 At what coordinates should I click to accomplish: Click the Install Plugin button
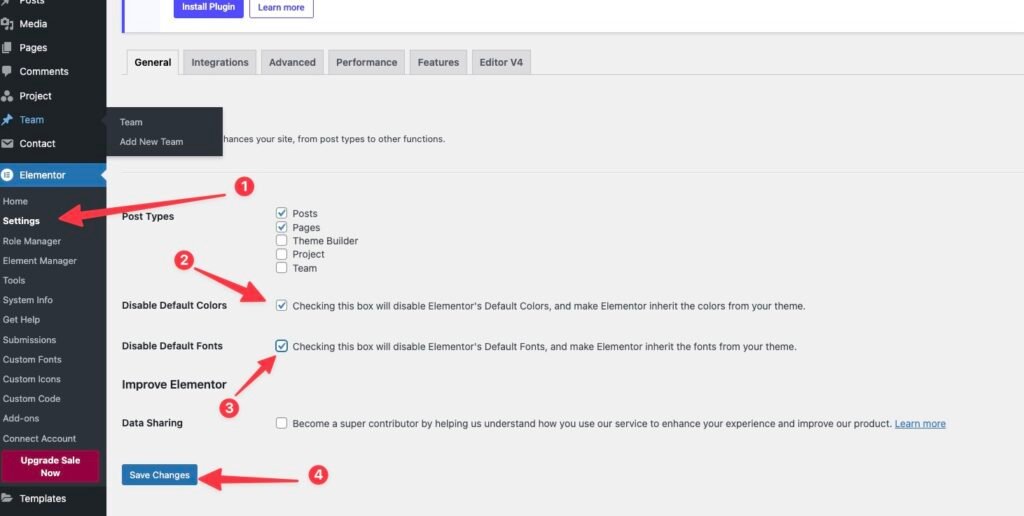pos(207,8)
